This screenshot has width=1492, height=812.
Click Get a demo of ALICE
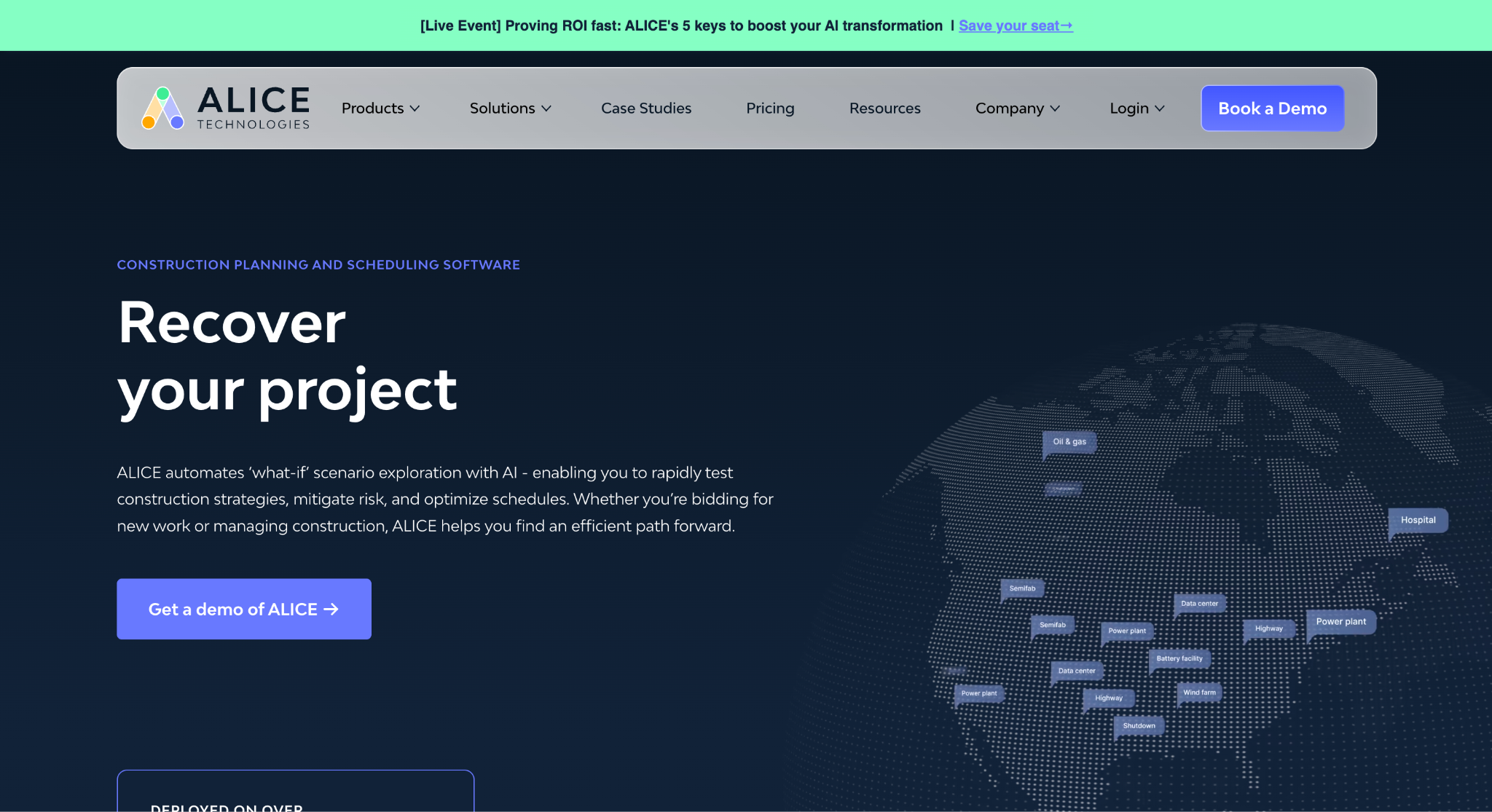click(x=244, y=609)
